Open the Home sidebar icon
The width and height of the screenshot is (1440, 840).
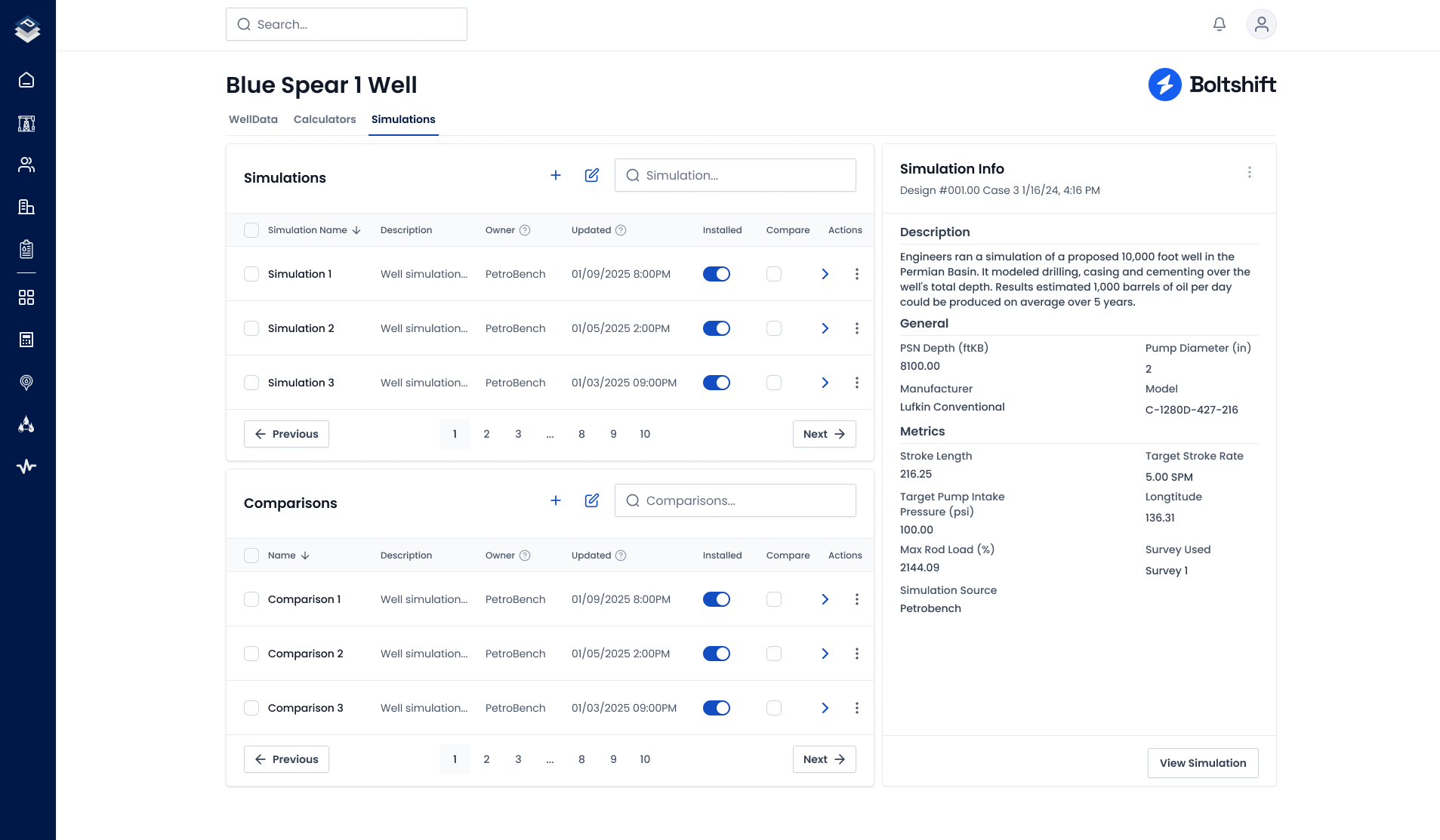click(x=26, y=80)
